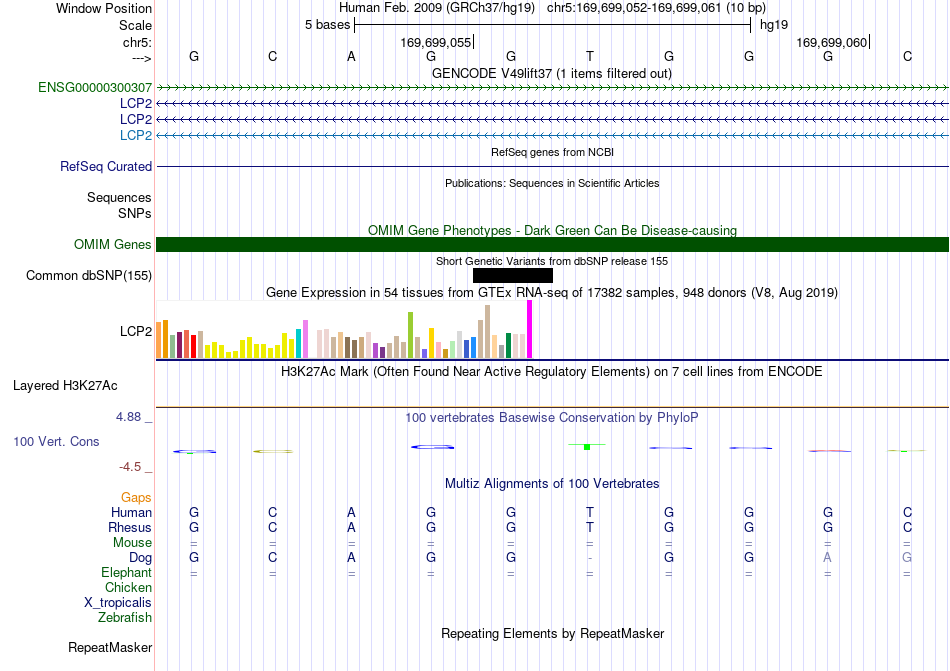Click the RefSeq Curated track line

click(553, 167)
